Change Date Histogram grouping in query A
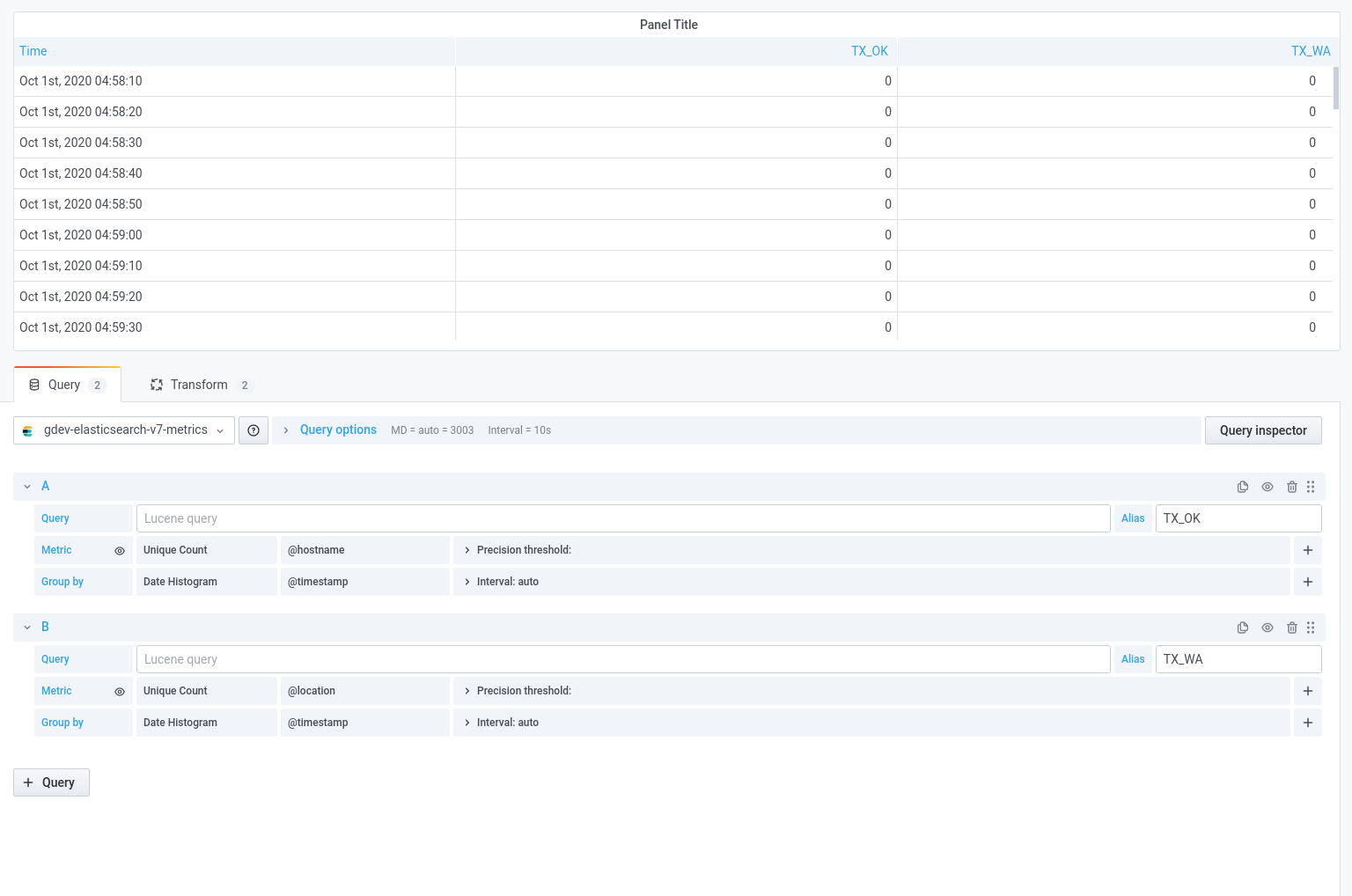The width and height of the screenshot is (1352, 896). point(207,582)
